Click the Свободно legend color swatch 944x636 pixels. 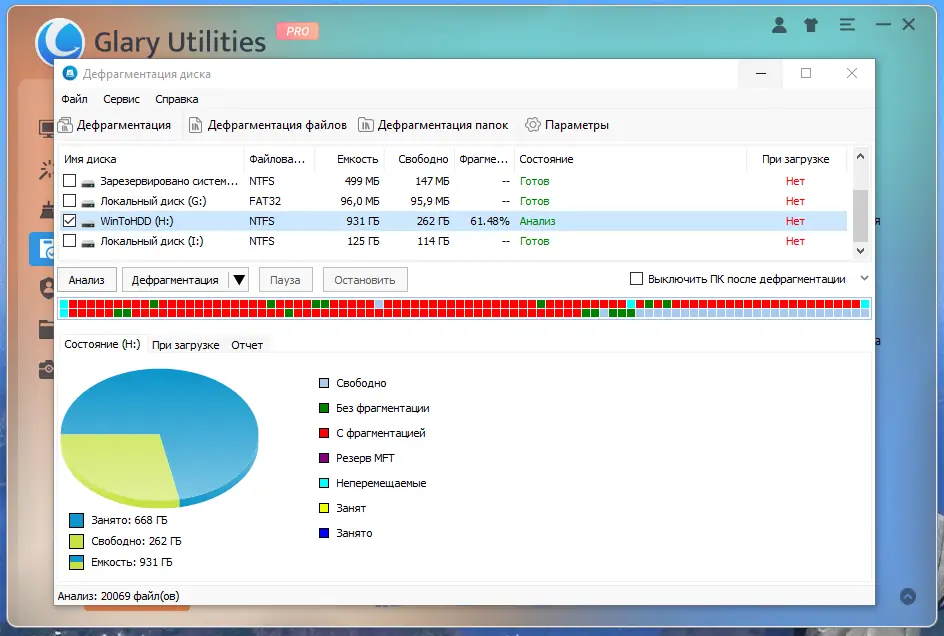(x=324, y=382)
